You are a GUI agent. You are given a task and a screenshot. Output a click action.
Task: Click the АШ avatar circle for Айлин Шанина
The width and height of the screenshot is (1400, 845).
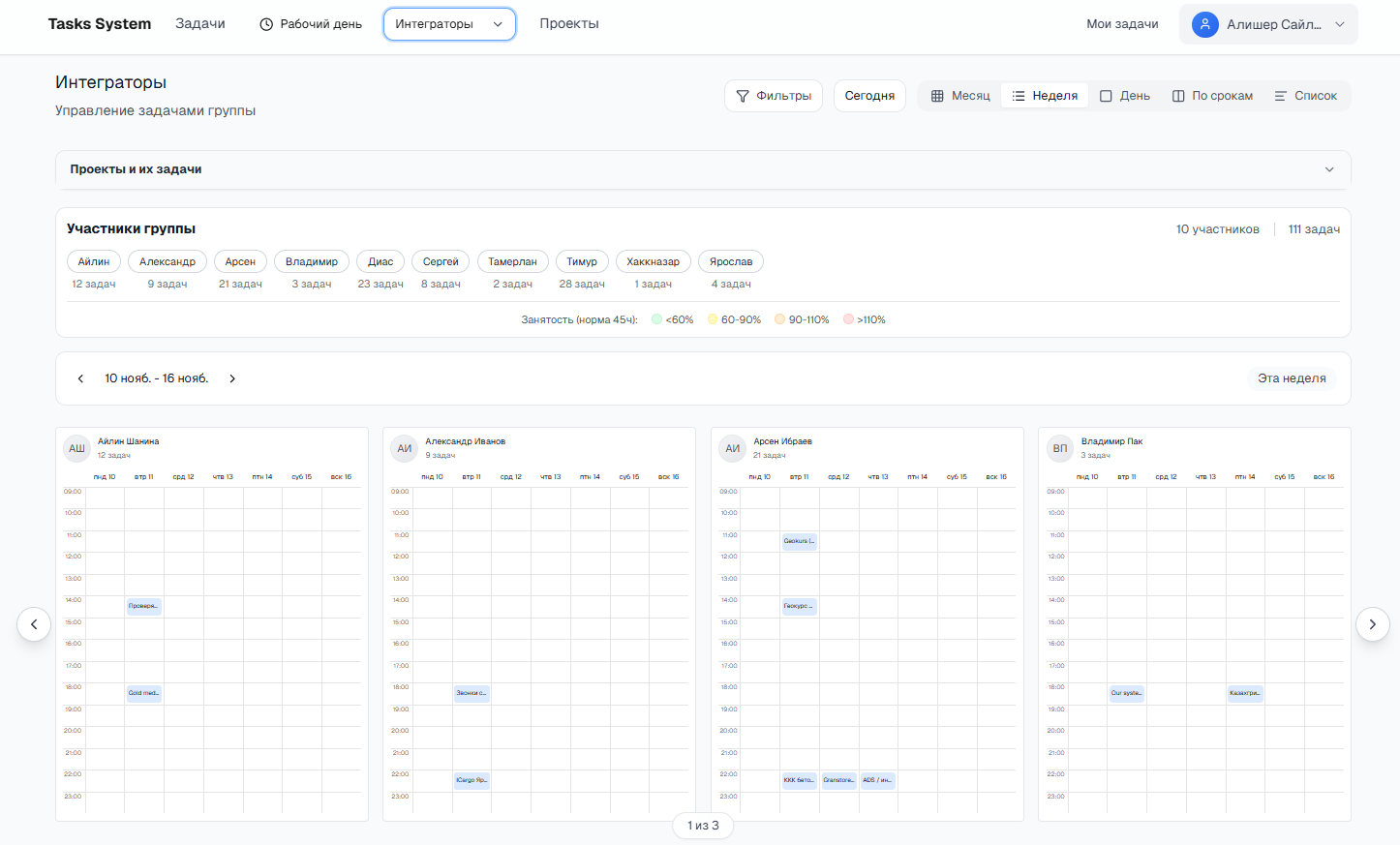[76, 448]
